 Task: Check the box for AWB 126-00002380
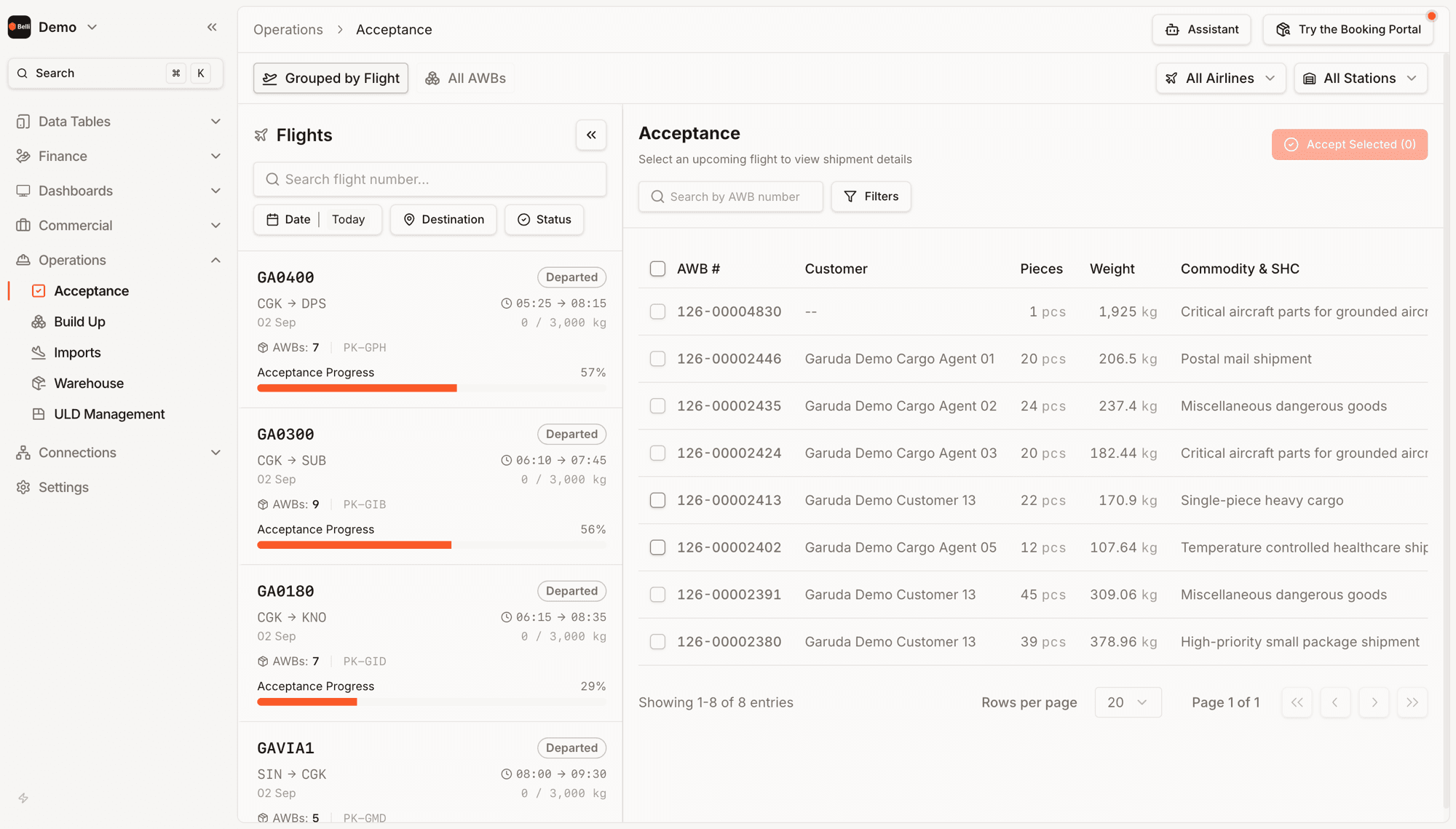click(x=657, y=642)
